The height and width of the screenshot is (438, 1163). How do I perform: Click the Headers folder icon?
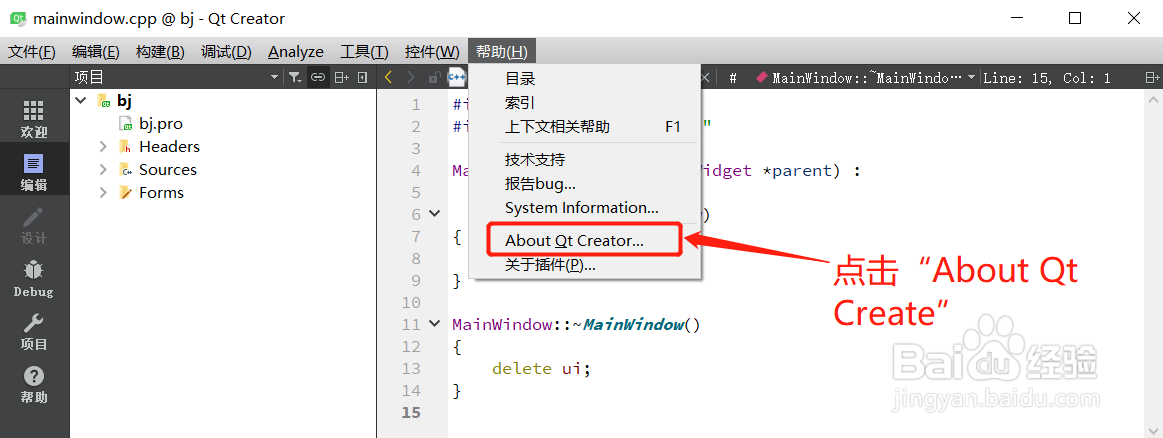[125, 147]
